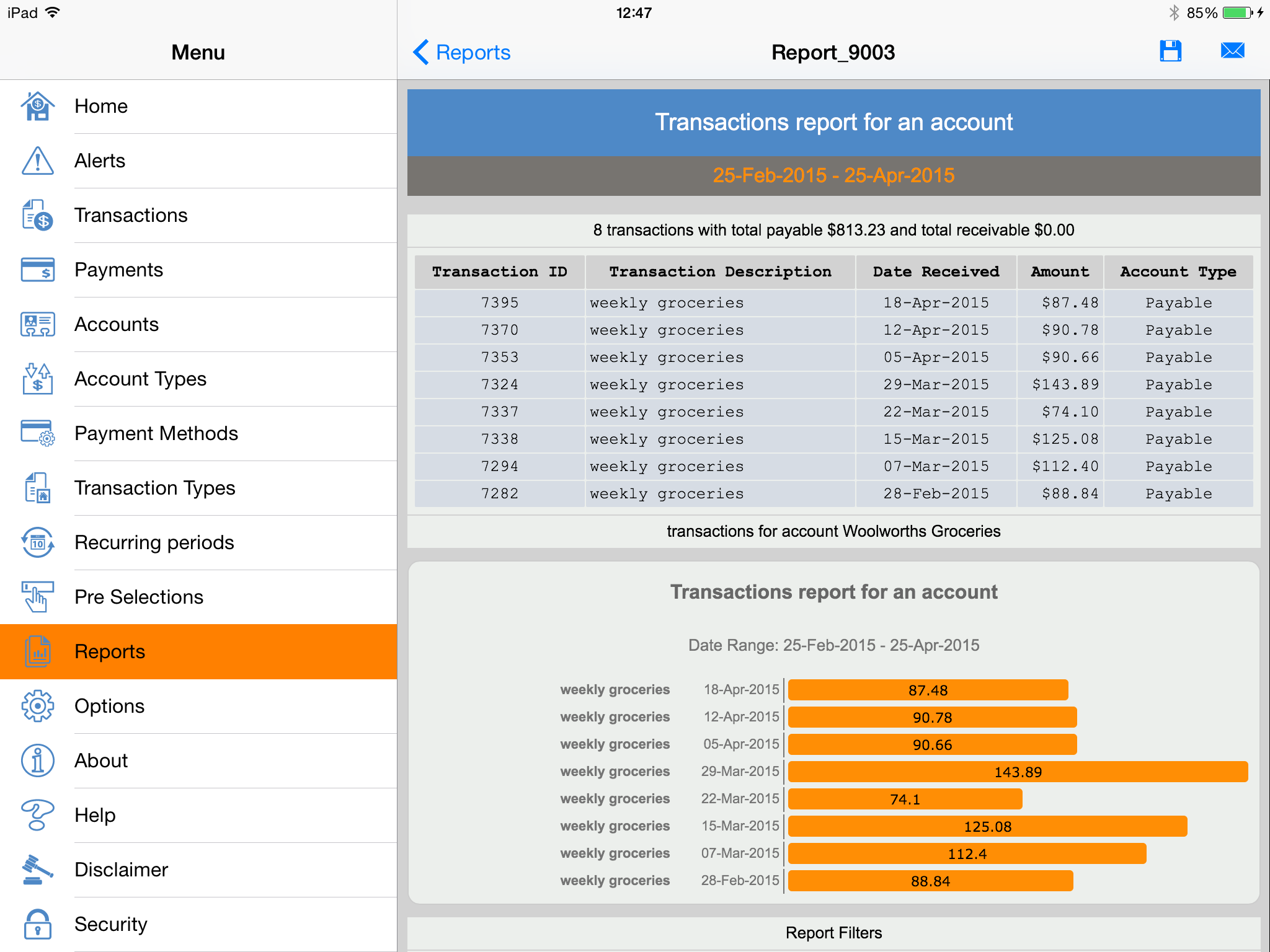The width and height of the screenshot is (1270, 952).
Task: Tap the Accounts ID card icon
Action: [38, 324]
